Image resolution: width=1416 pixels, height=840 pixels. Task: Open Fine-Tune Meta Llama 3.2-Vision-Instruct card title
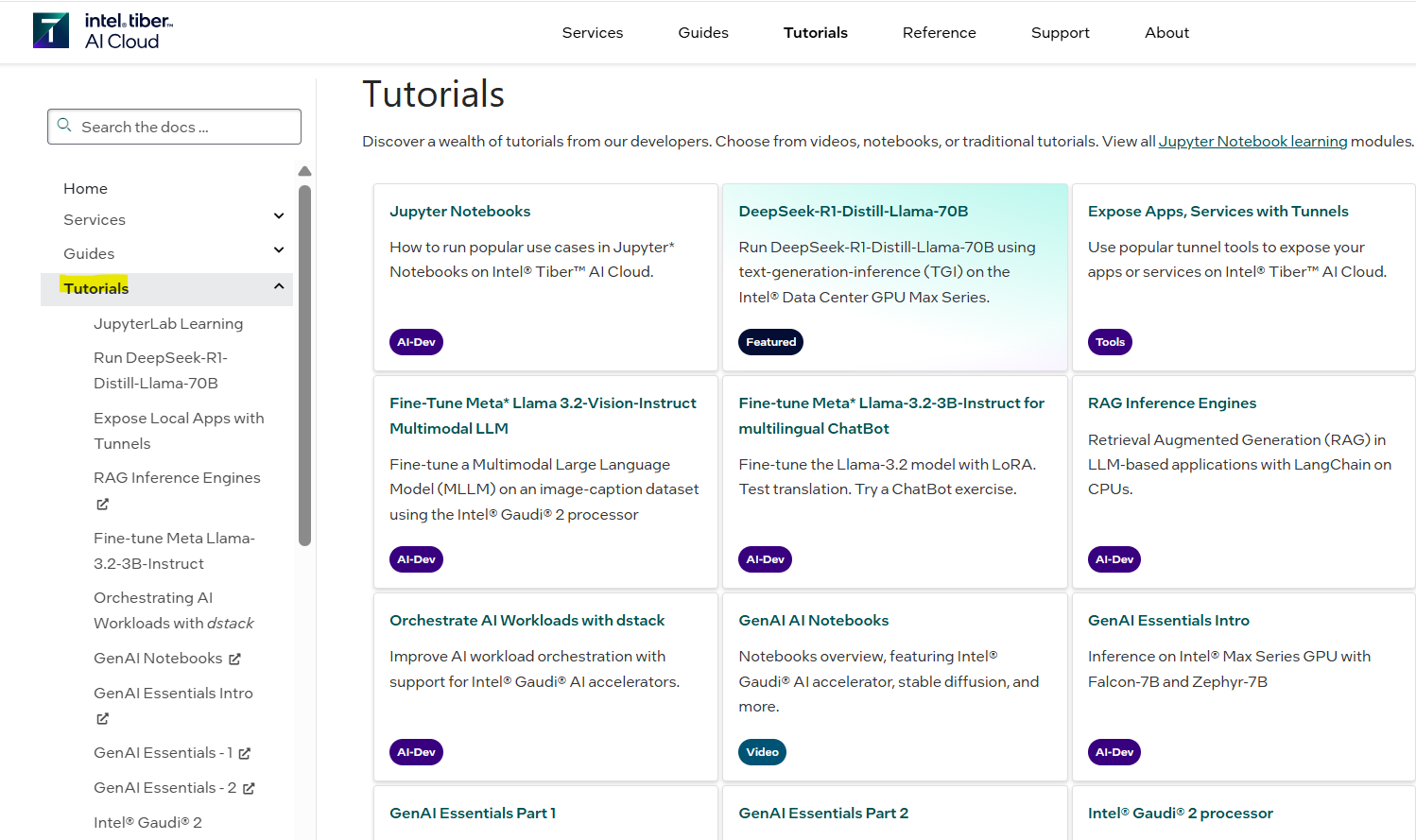(544, 415)
